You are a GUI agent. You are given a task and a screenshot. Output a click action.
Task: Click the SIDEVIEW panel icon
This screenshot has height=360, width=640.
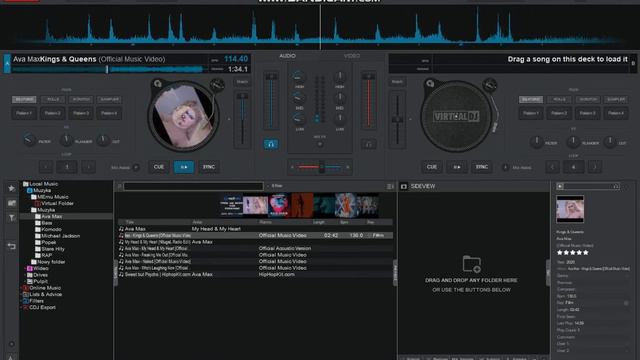coord(404,187)
